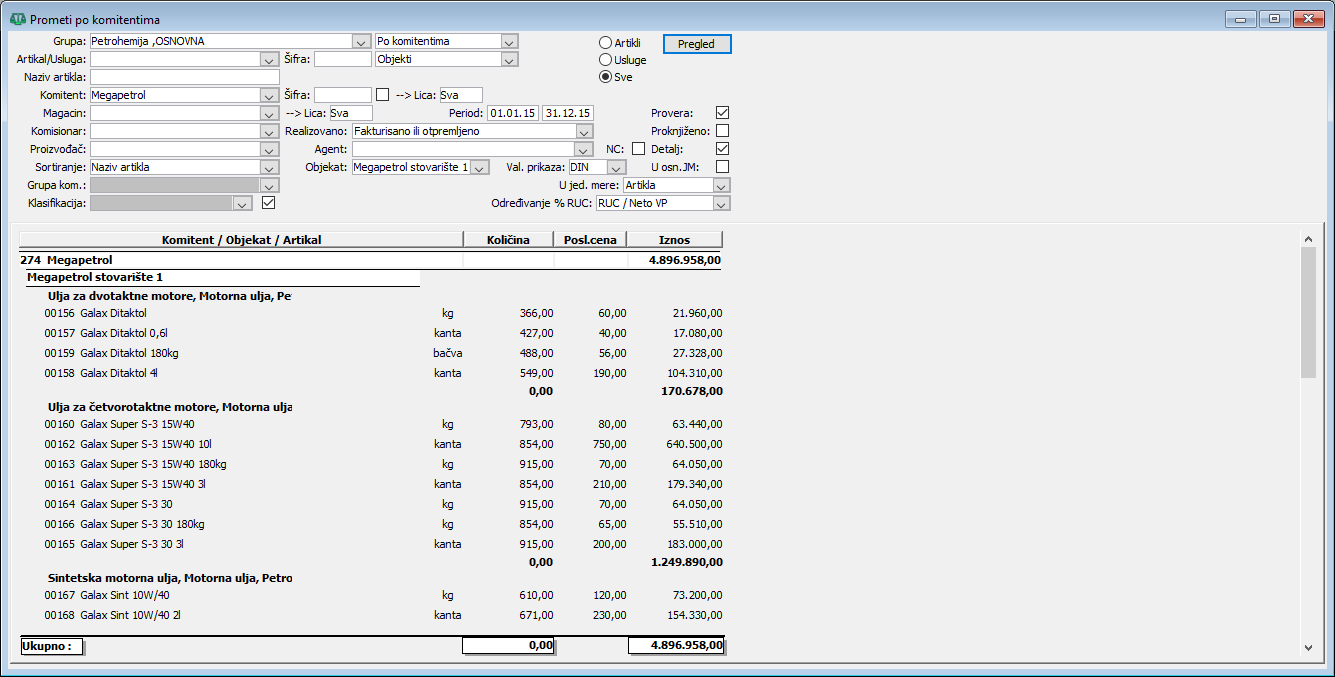This screenshot has width=1335, height=677.
Task: Open the Realizovano dropdown
Action: [585, 131]
